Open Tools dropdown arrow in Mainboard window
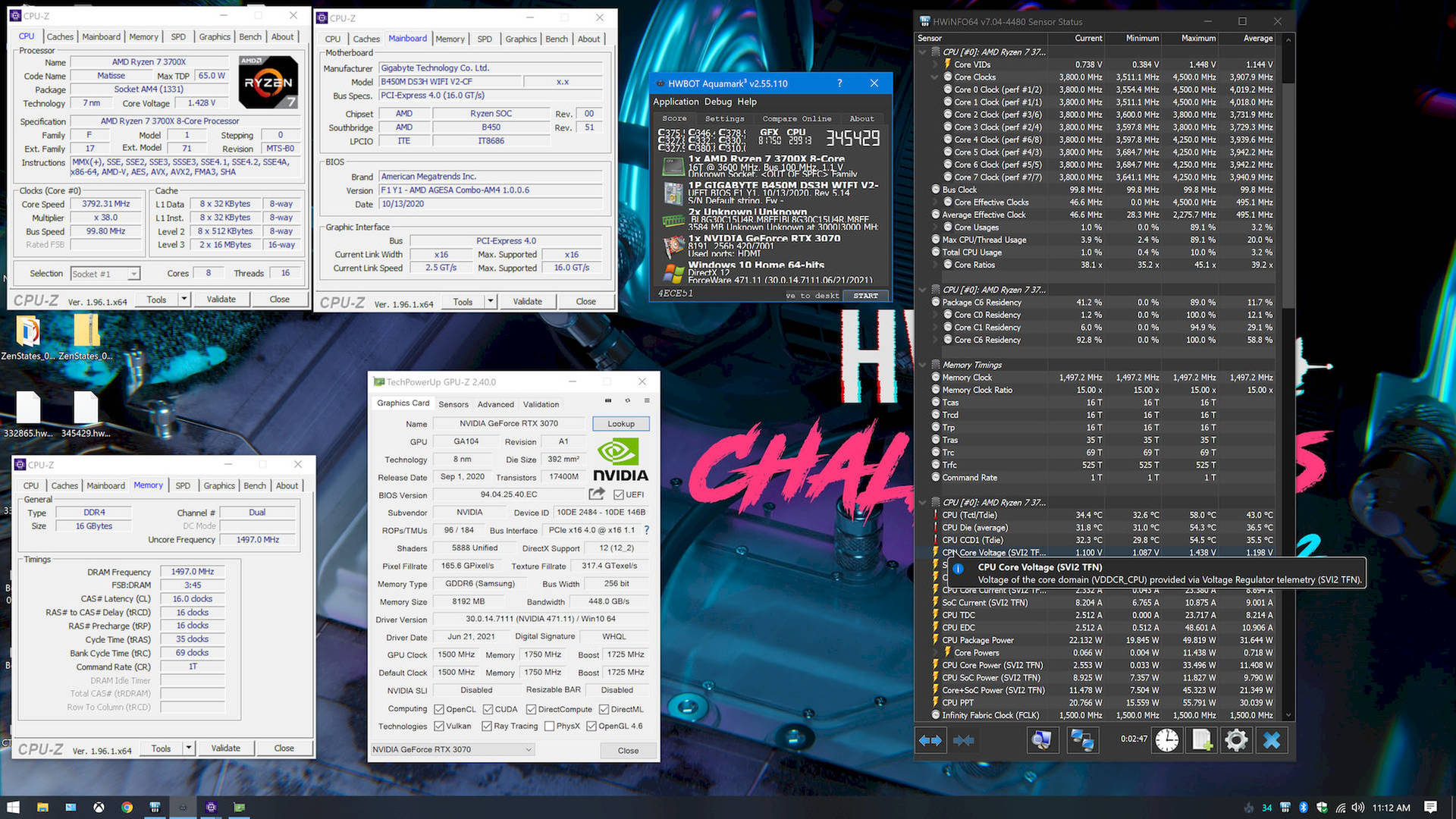The height and width of the screenshot is (819, 1456). (x=490, y=302)
